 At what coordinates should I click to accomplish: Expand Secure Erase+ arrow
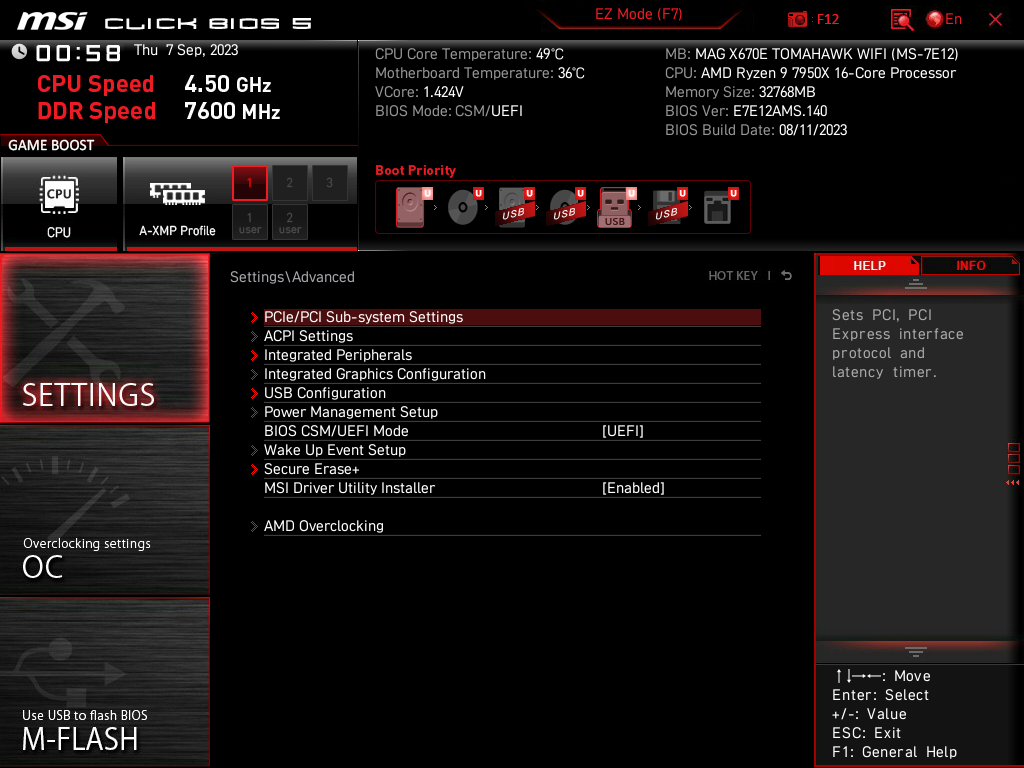[254, 470]
